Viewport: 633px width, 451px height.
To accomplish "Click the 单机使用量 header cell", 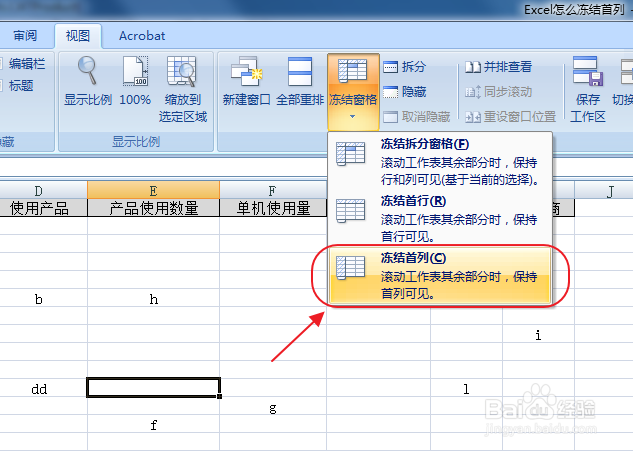I will 273,208.
